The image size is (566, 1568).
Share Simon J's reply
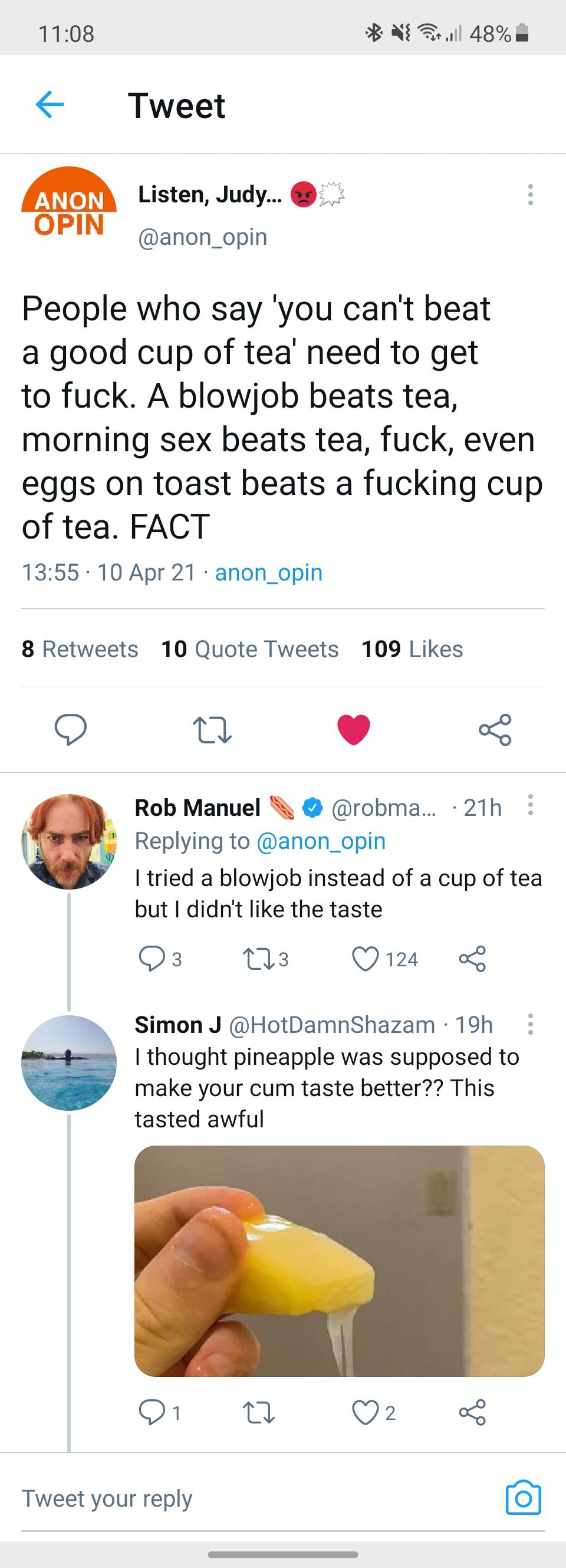coord(472,1412)
